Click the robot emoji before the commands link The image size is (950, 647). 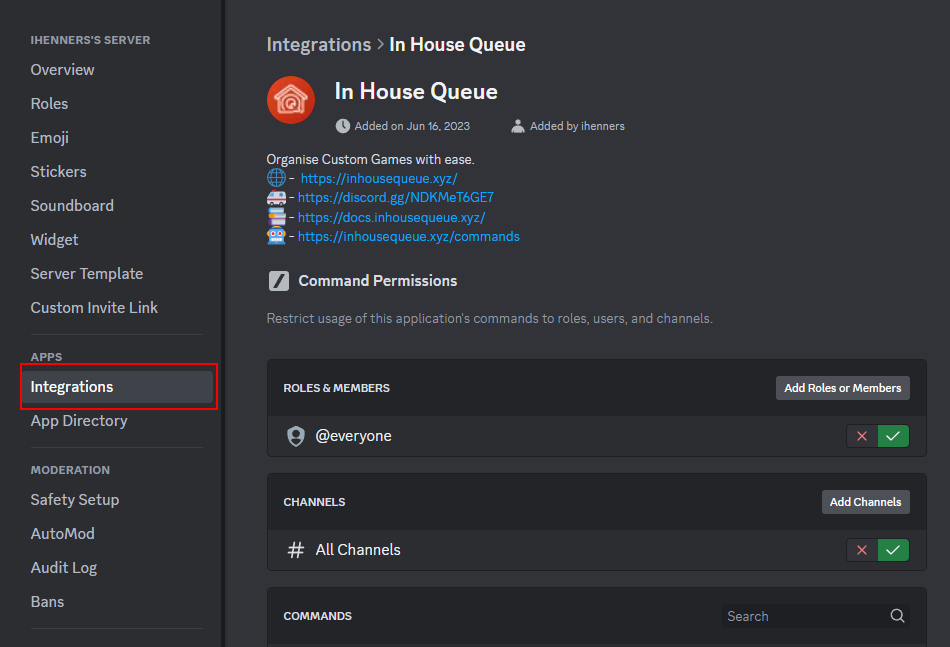tap(276, 236)
